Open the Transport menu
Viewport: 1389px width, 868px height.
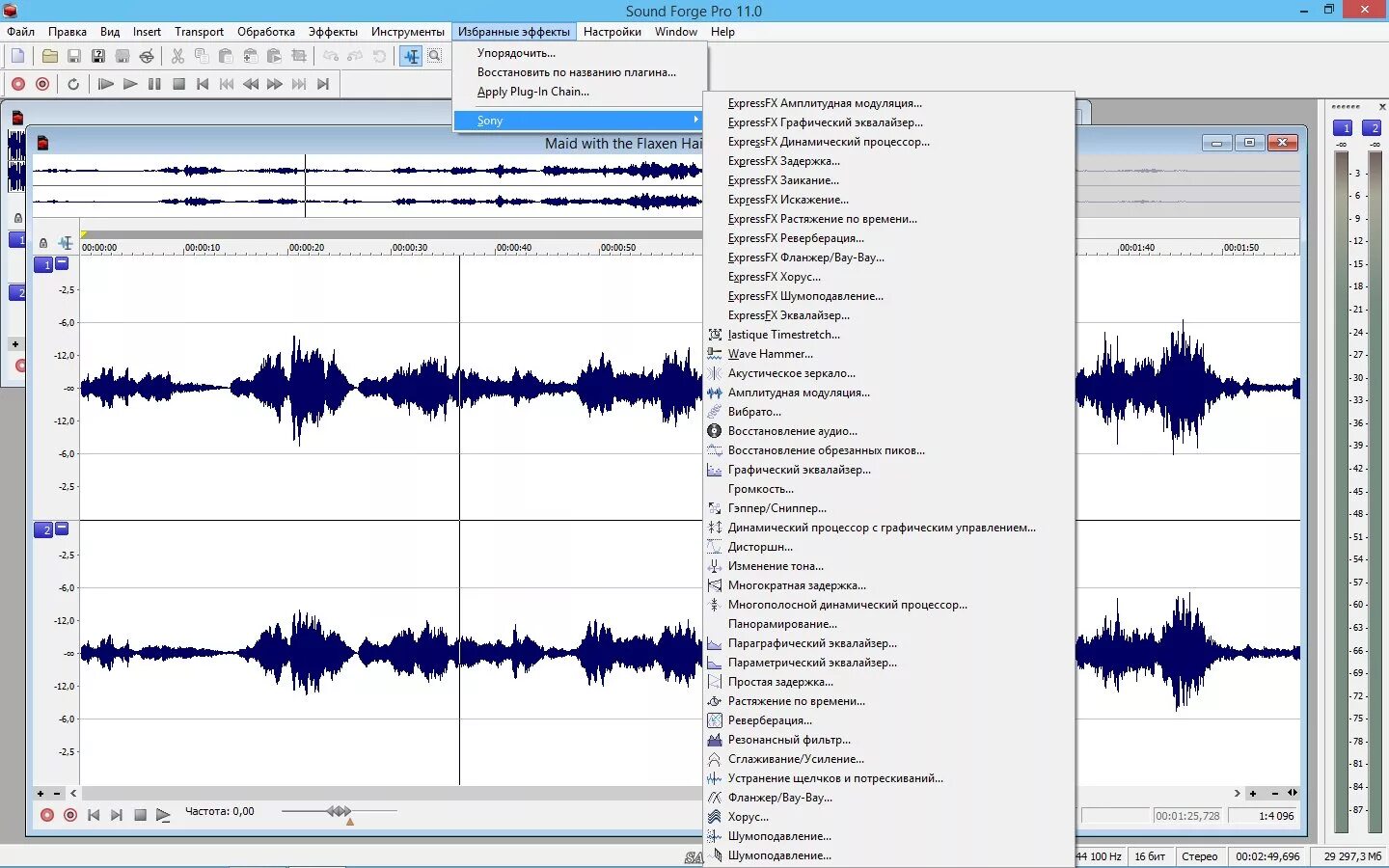pos(199,31)
